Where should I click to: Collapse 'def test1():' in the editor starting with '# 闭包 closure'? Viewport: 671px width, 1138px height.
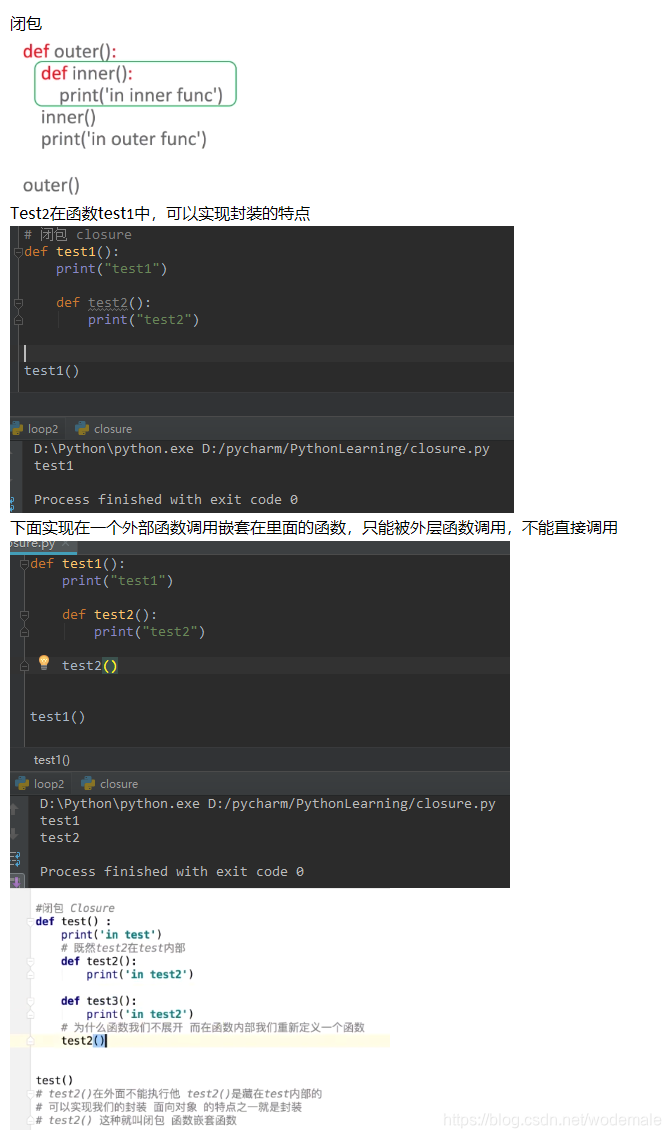pyautogui.click(x=18, y=252)
